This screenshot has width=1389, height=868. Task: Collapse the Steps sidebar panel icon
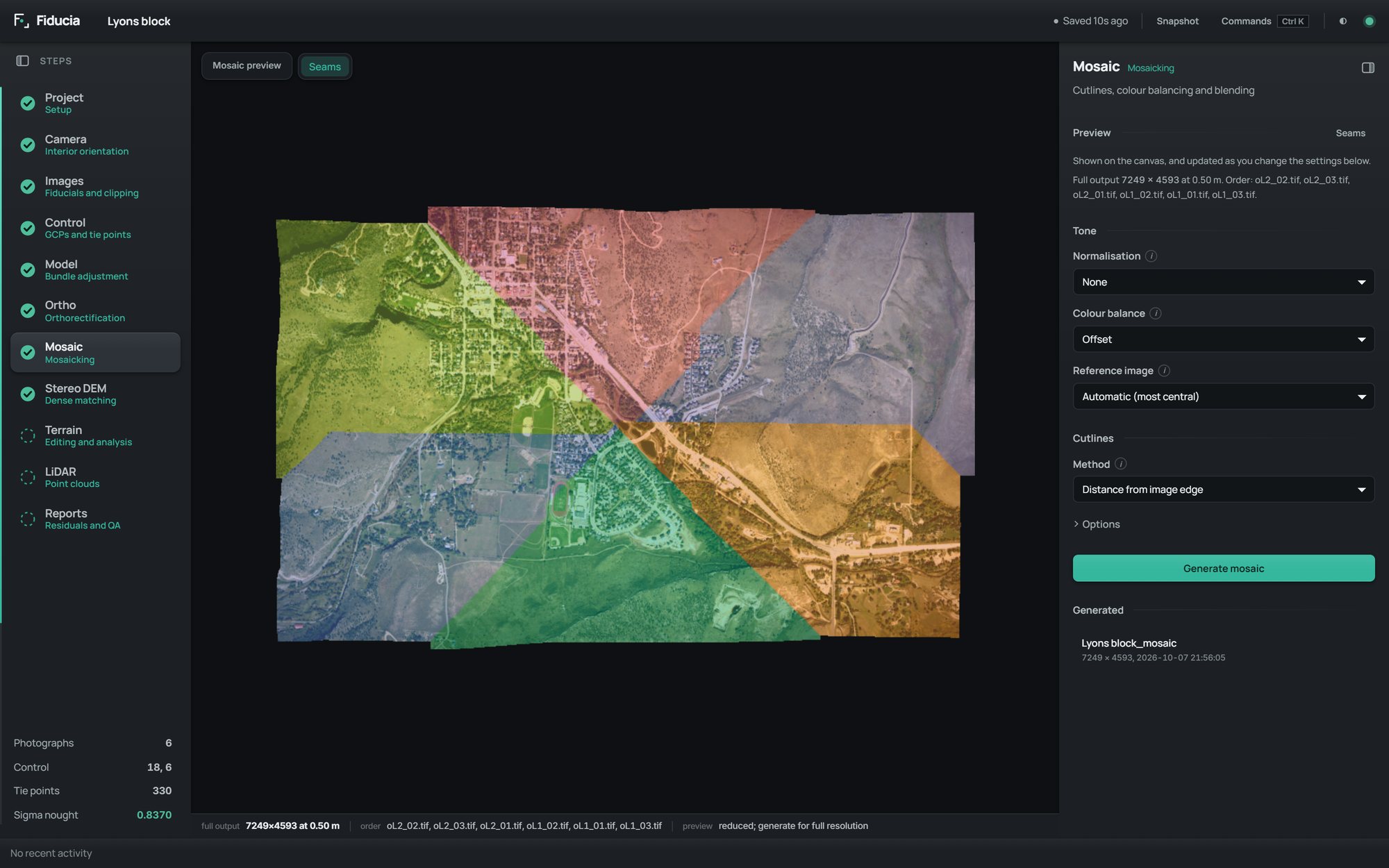(22, 61)
